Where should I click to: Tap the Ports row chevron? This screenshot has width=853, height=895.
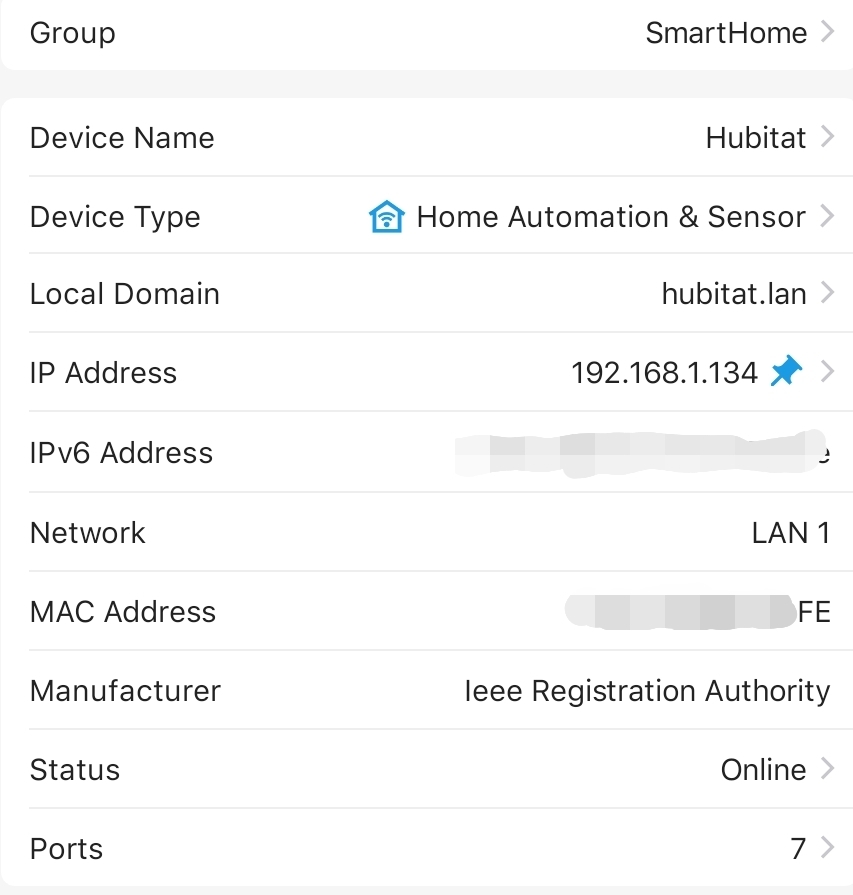[x=827, y=847]
